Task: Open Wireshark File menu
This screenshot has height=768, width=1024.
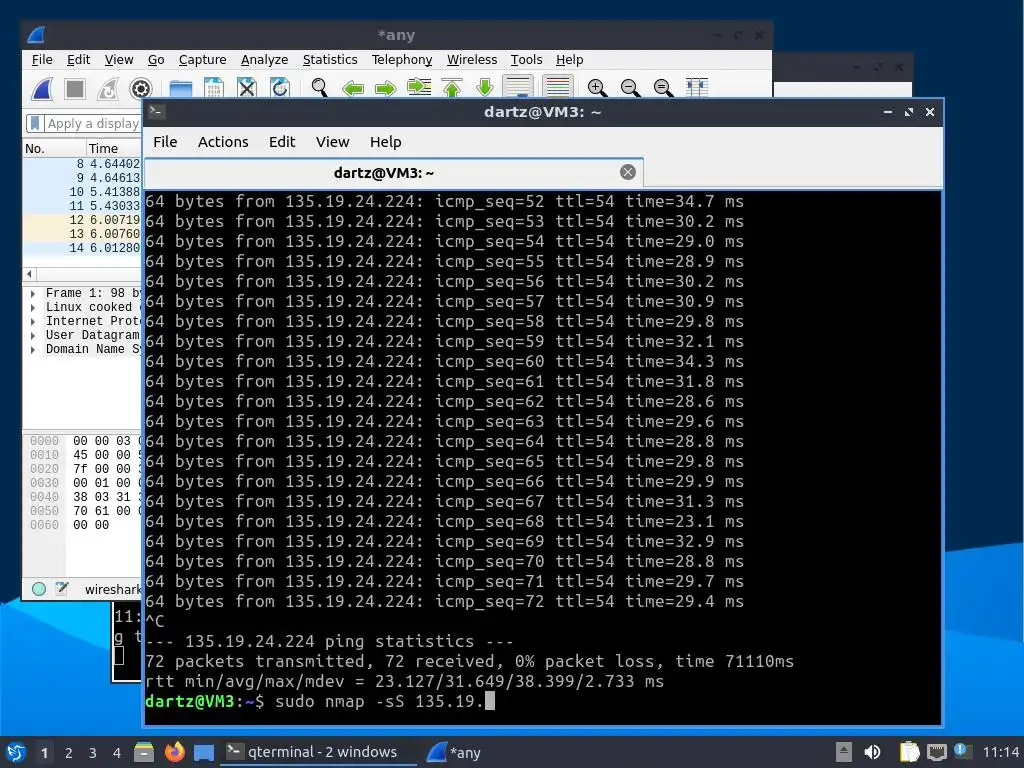Action: (x=42, y=59)
